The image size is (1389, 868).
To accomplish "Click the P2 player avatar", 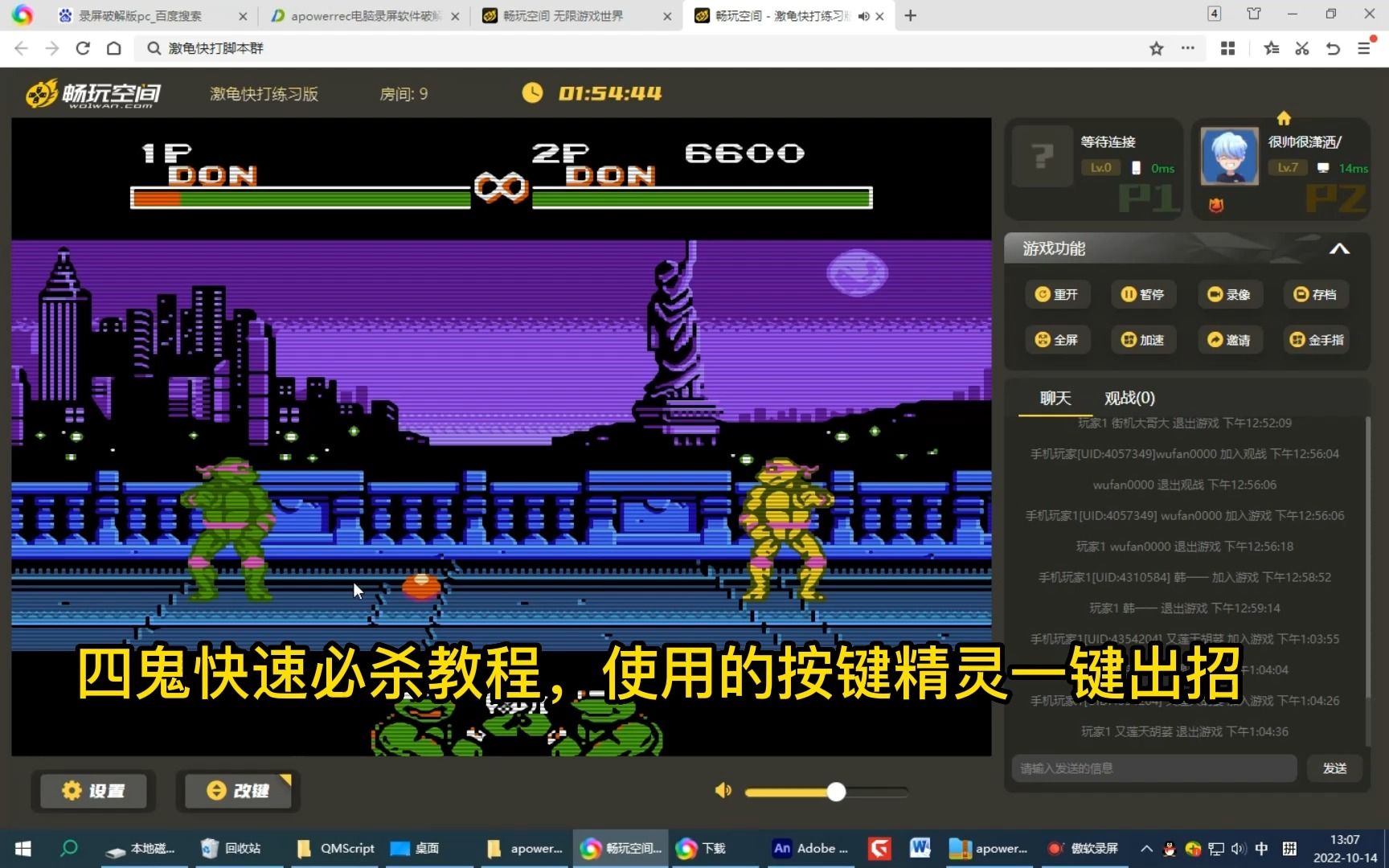I will click(x=1229, y=156).
